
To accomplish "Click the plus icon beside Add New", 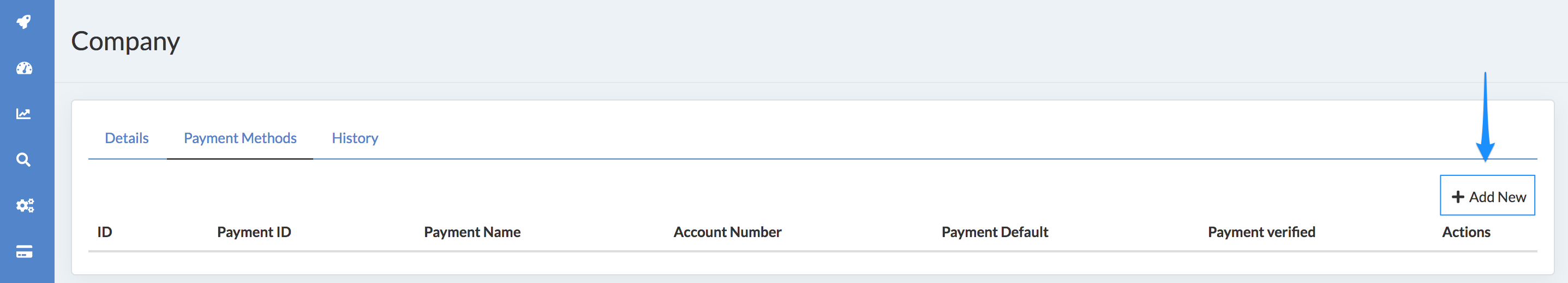I will click(x=1458, y=197).
